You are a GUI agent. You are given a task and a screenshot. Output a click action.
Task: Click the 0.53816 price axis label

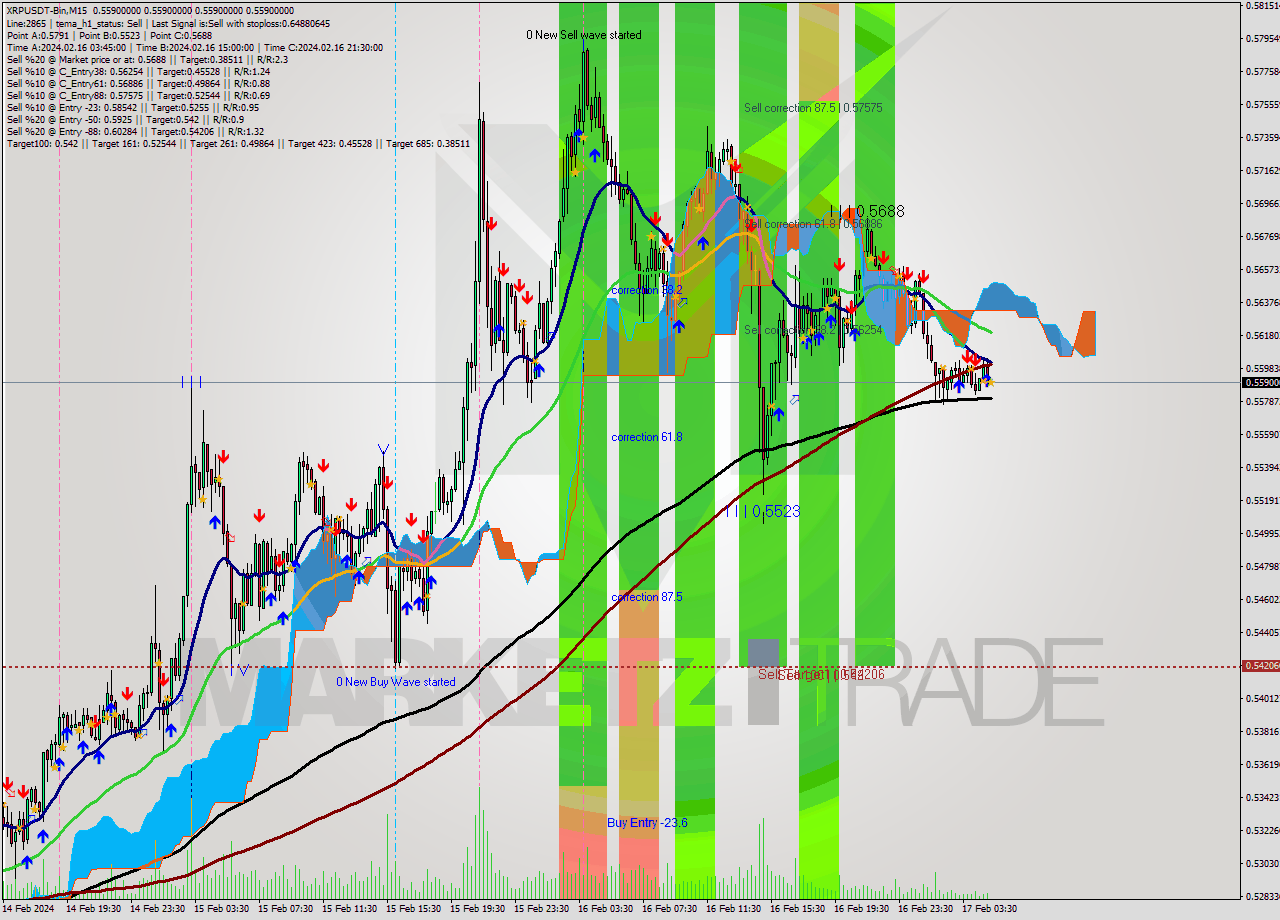pyautogui.click(x=1263, y=731)
